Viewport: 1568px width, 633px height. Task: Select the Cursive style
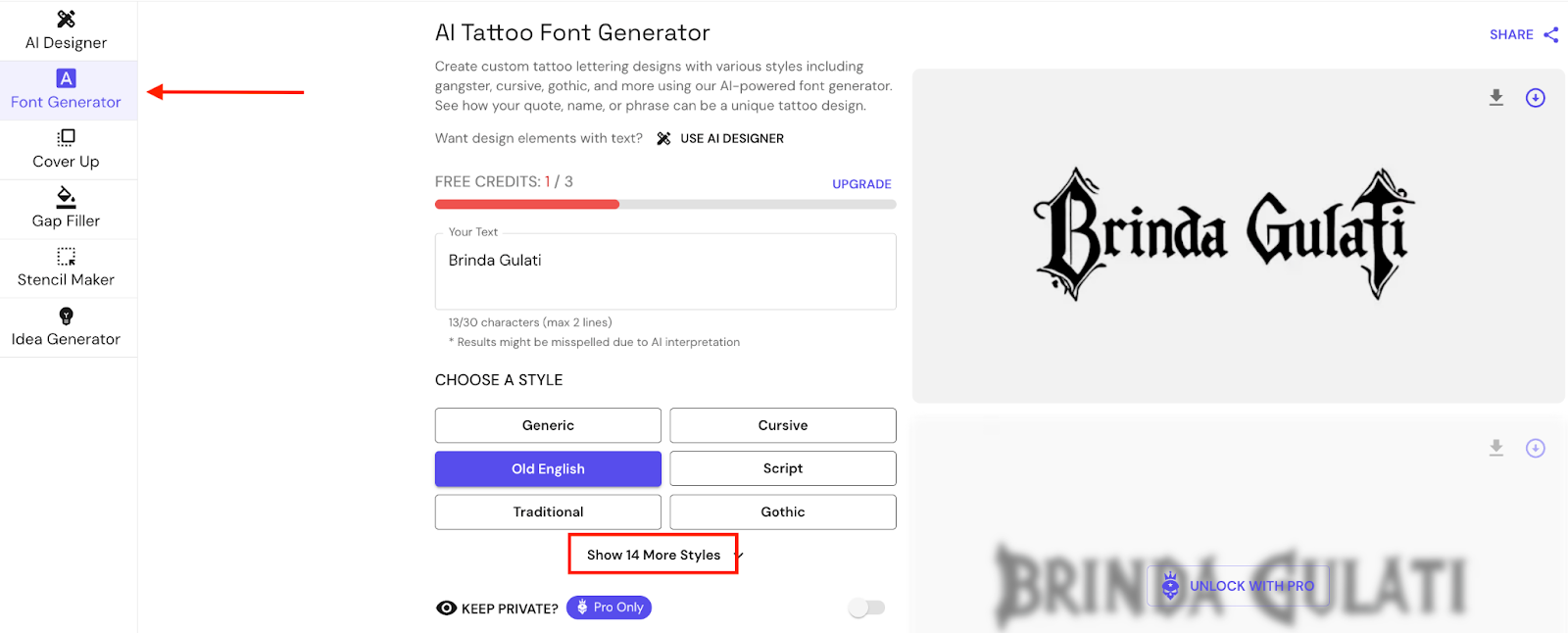781,424
